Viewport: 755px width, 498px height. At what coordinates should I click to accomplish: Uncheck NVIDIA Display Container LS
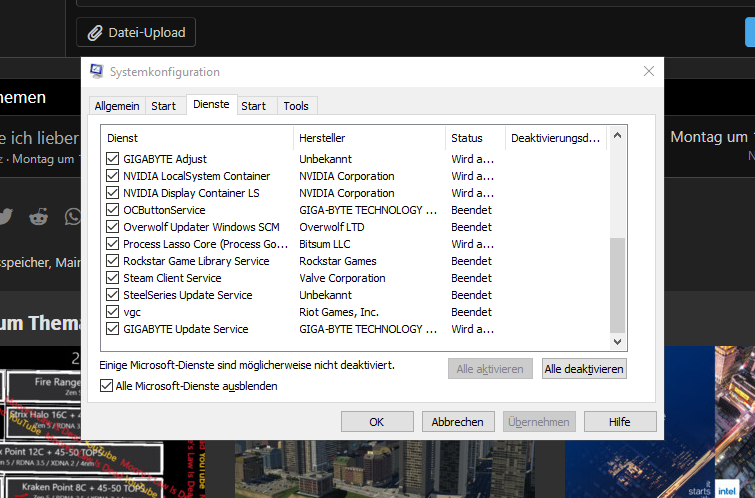pyautogui.click(x=112, y=193)
